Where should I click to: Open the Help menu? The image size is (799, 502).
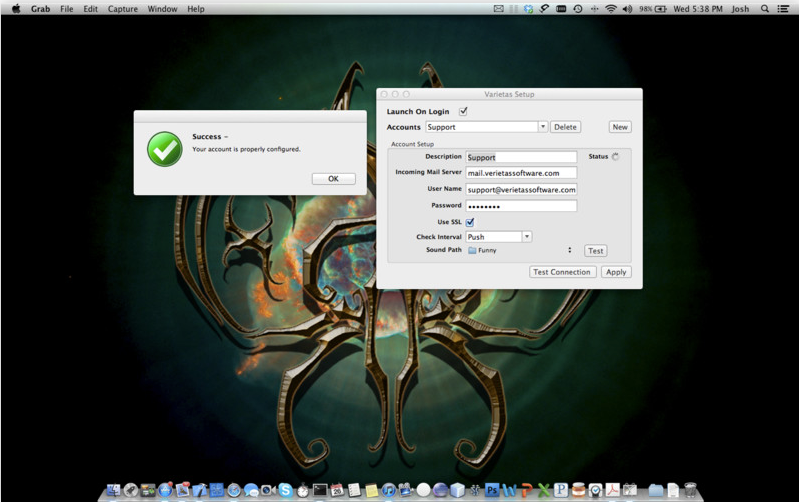pyautogui.click(x=196, y=9)
